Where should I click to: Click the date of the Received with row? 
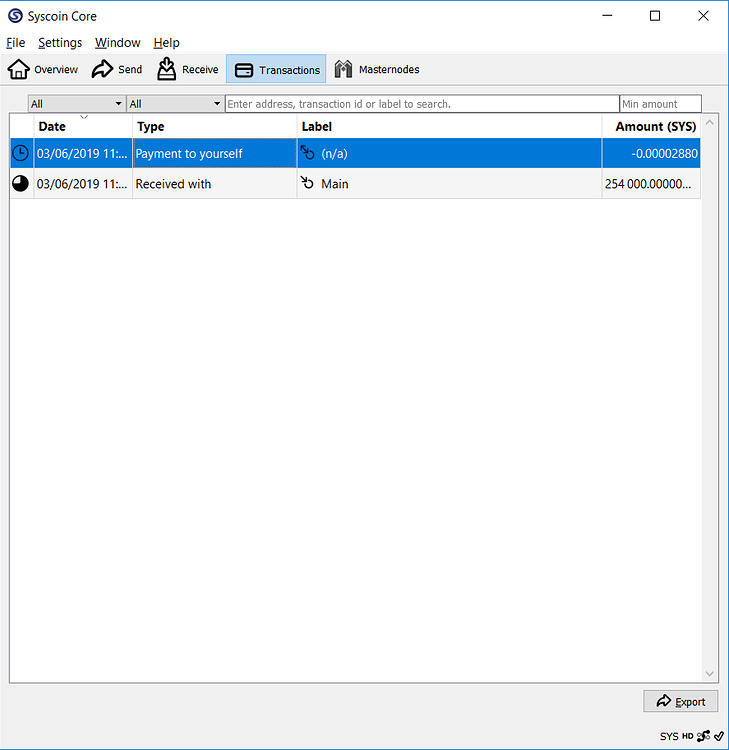pos(83,184)
